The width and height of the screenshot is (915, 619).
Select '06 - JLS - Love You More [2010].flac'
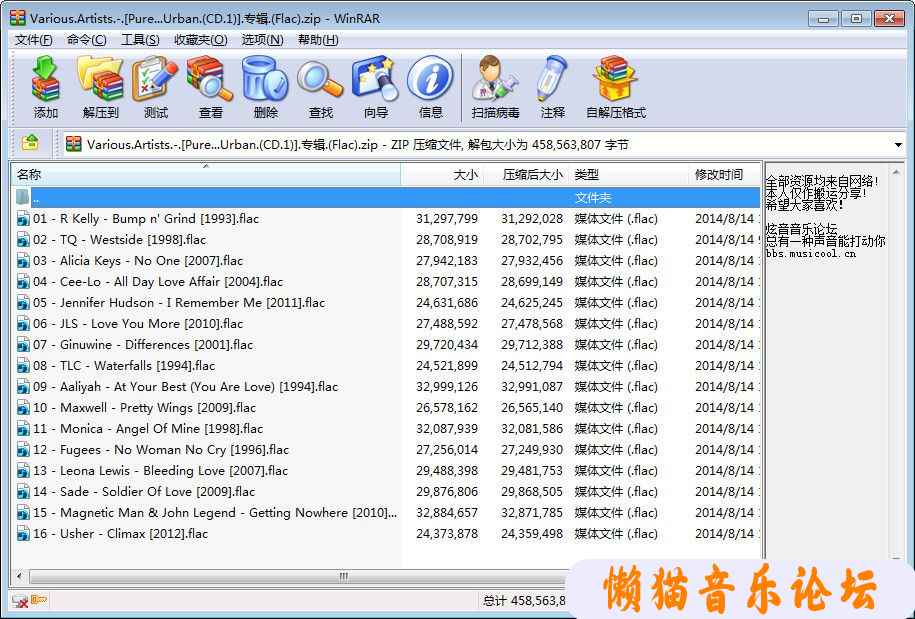click(x=138, y=324)
